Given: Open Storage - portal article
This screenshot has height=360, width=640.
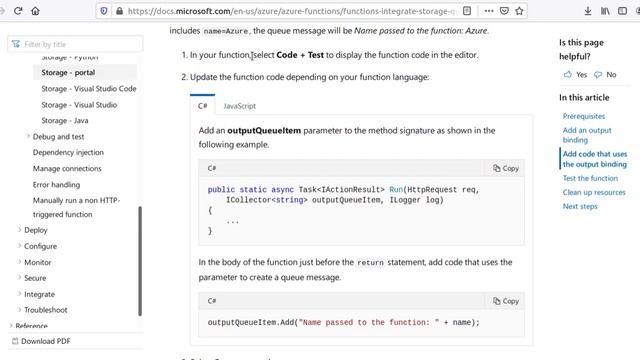Looking at the screenshot, I should [x=68, y=72].
